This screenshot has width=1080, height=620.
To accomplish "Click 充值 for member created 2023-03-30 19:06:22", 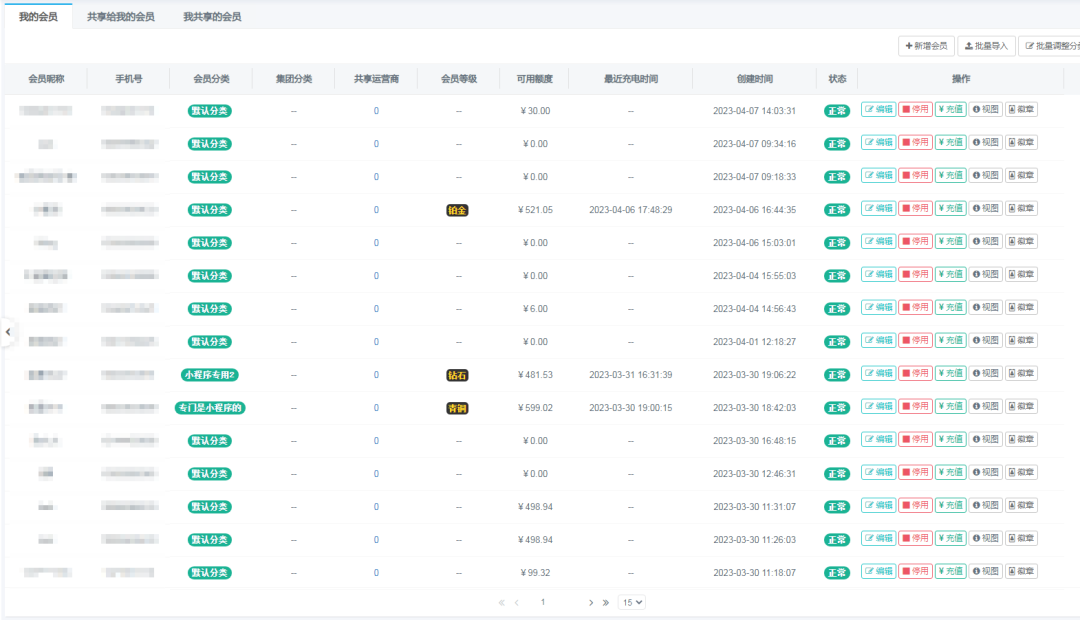I will 951,374.
